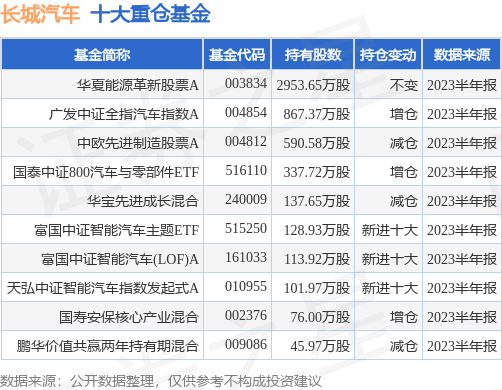502x390 pixels.
Task: Click holding value 2953.65万股
Action: click(313, 85)
